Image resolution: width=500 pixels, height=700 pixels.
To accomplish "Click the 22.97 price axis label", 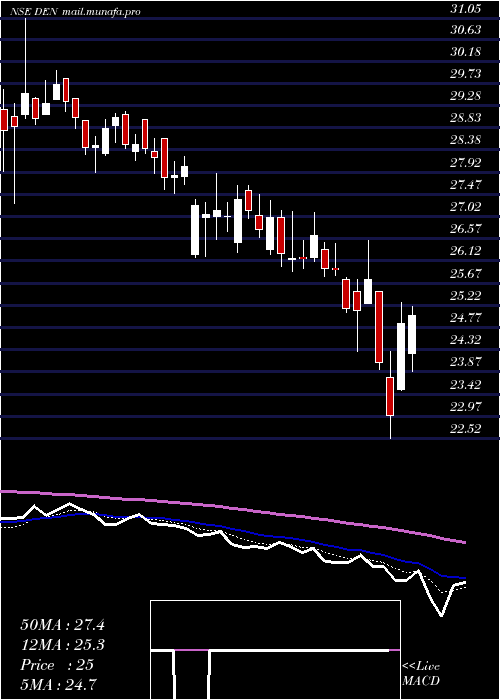I will coord(465,407).
